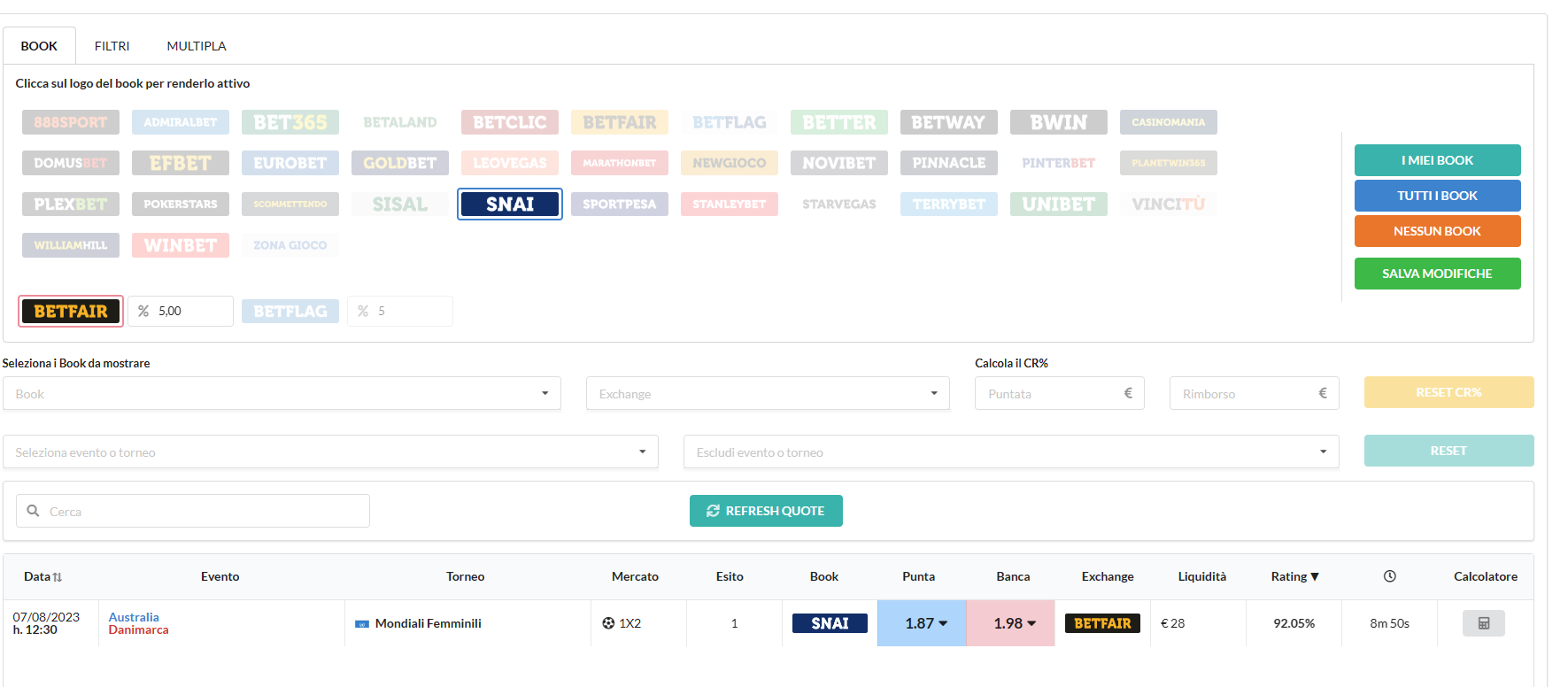Click the teal RESET button

point(1449,451)
